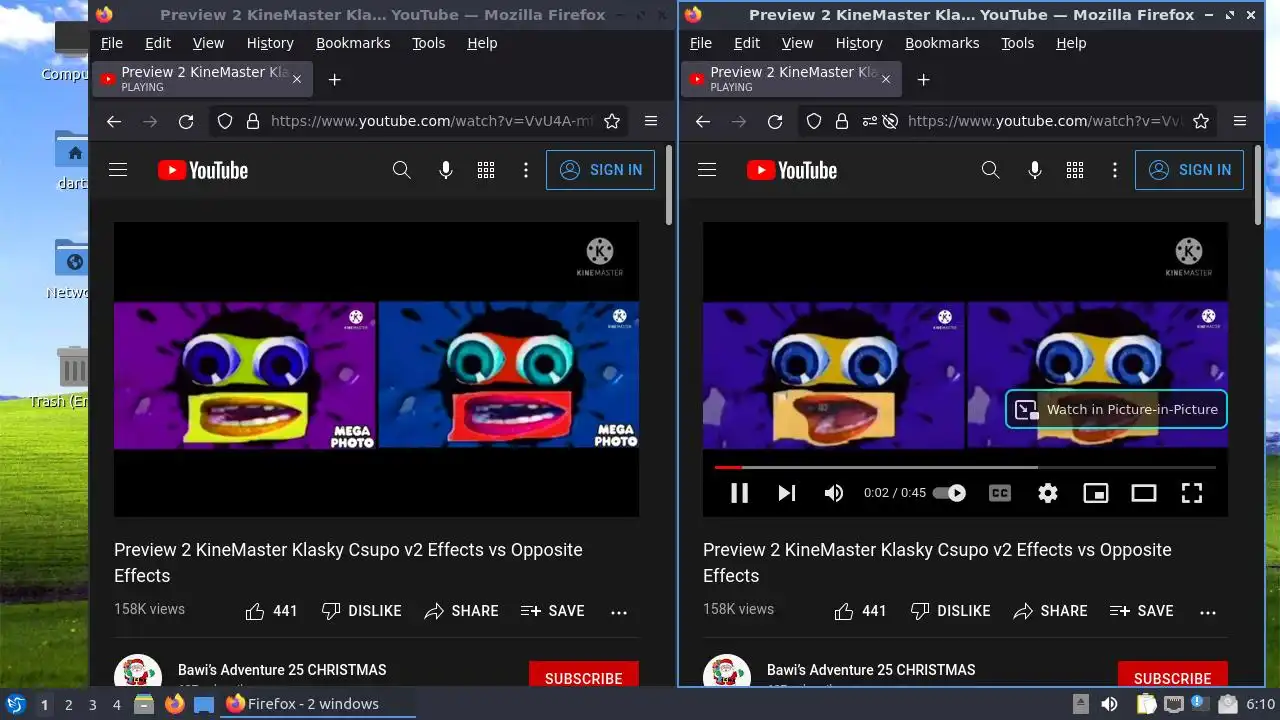Start voice search in right window
The height and width of the screenshot is (720, 1280).
tap(1035, 170)
